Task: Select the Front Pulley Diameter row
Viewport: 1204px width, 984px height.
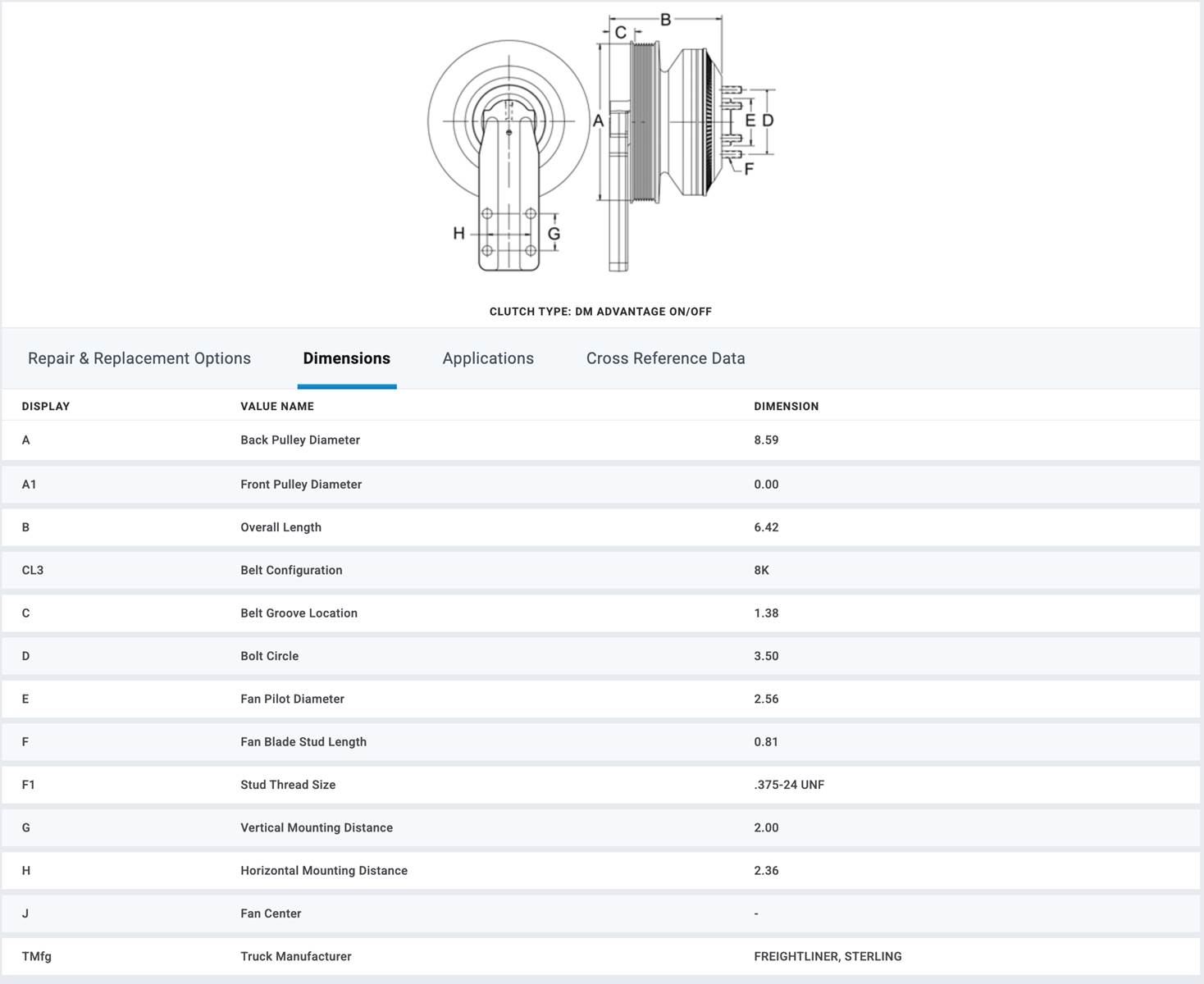Action: (x=601, y=485)
